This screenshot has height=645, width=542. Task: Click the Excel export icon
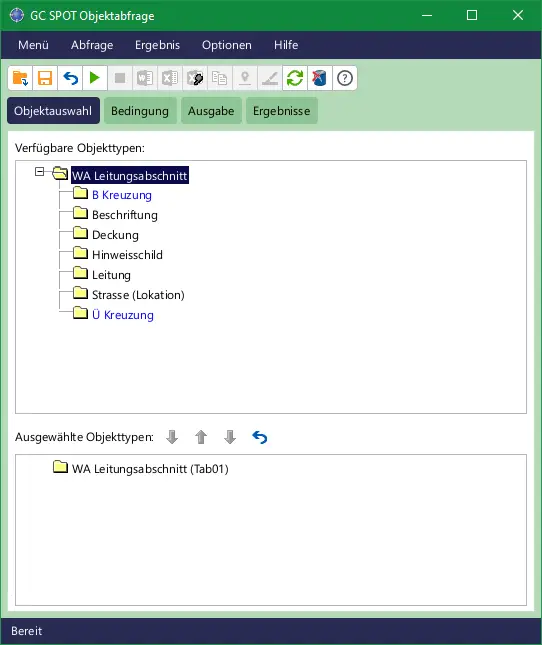point(170,78)
